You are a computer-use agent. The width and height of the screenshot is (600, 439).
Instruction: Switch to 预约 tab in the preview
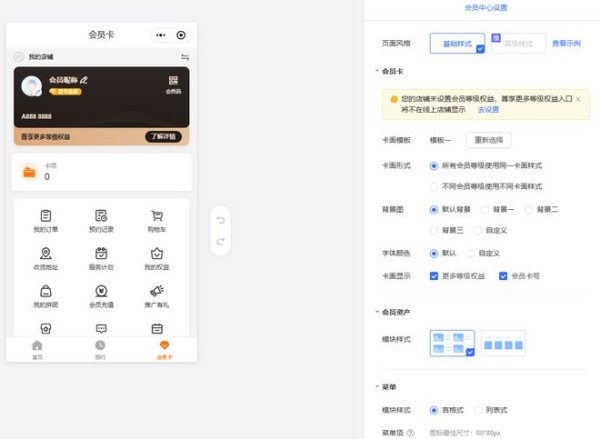point(100,350)
